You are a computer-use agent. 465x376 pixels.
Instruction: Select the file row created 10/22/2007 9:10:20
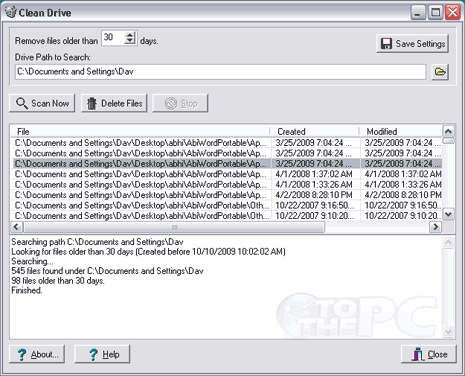pyautogui.click(x=227, y=216)
